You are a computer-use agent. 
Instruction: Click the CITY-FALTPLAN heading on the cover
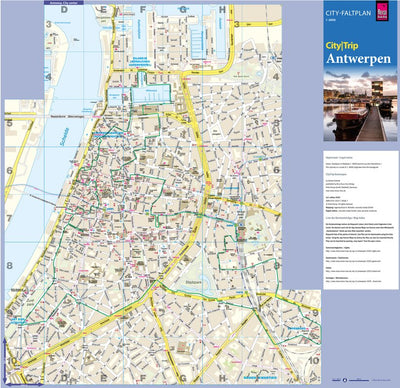(x=348, y=14)
